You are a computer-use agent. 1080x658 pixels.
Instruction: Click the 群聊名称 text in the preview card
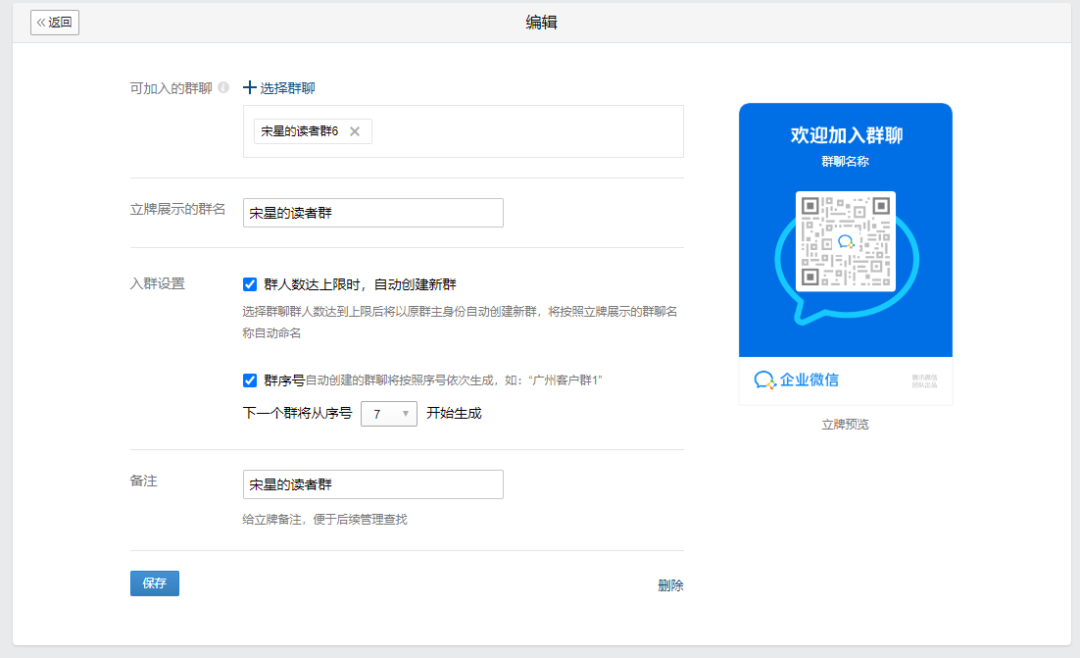tap(845, 161)
